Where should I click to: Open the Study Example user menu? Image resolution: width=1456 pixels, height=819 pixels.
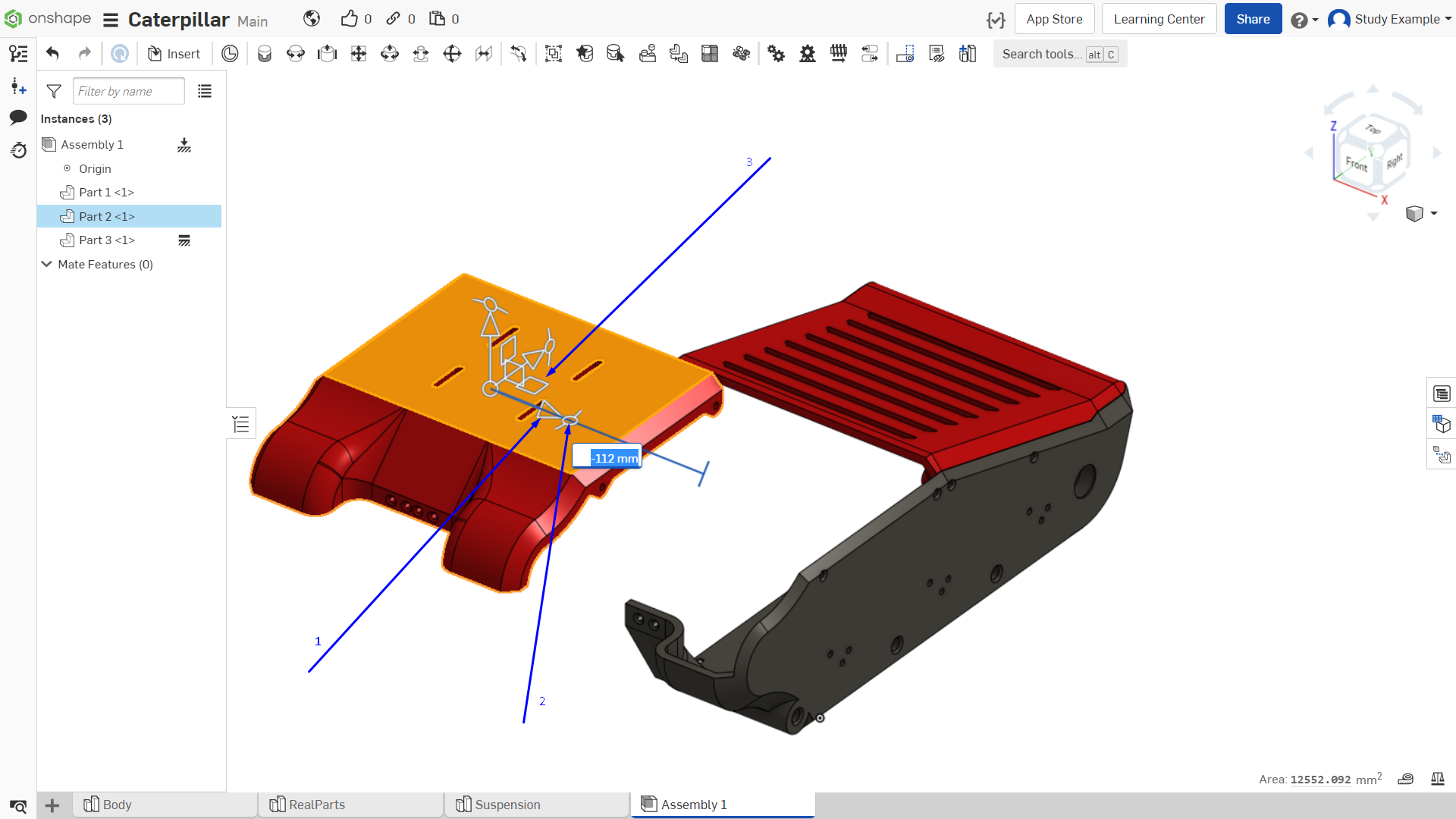[x=1389, y=19]
